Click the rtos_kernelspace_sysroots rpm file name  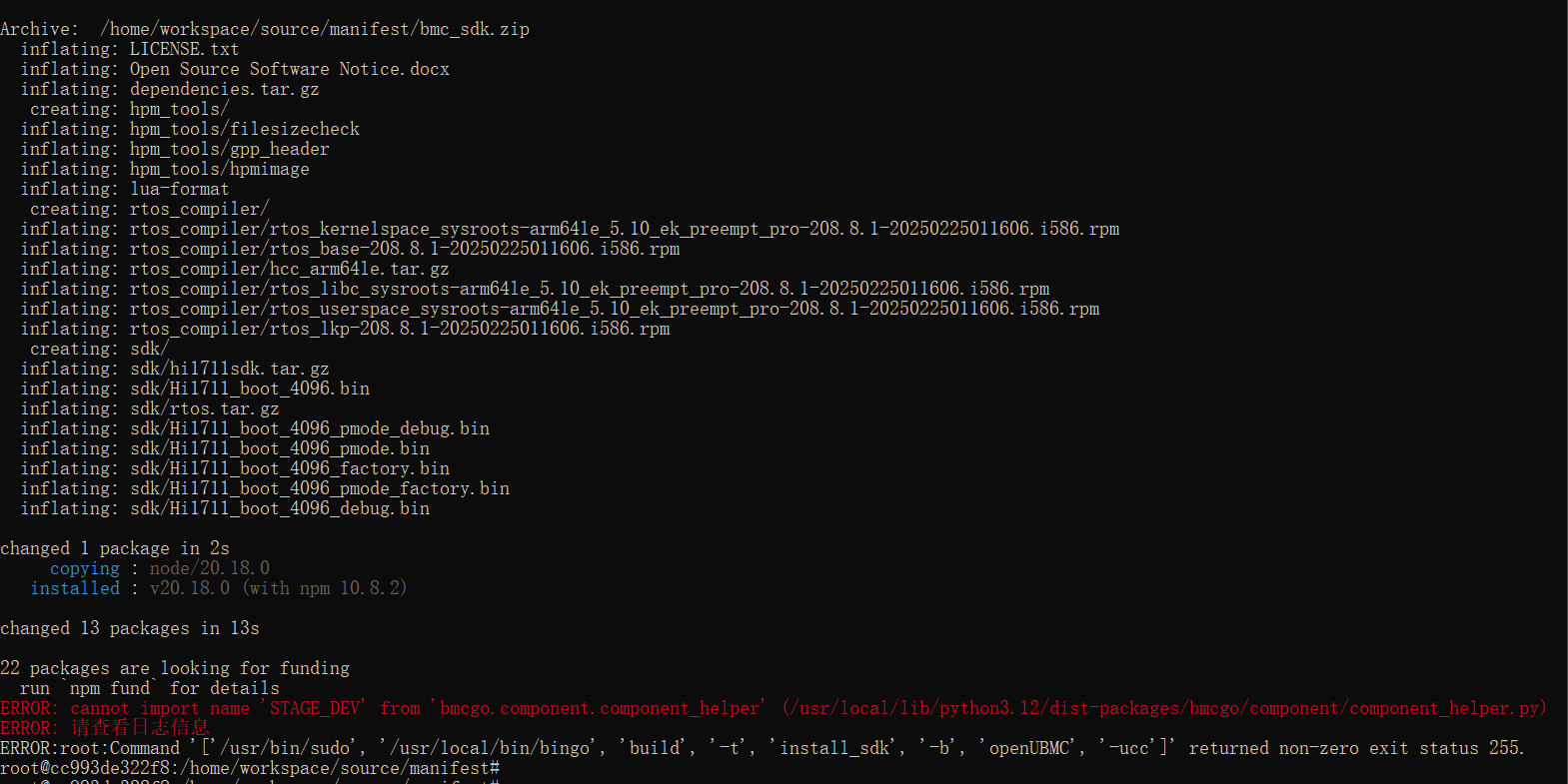[x=624, y=229]
